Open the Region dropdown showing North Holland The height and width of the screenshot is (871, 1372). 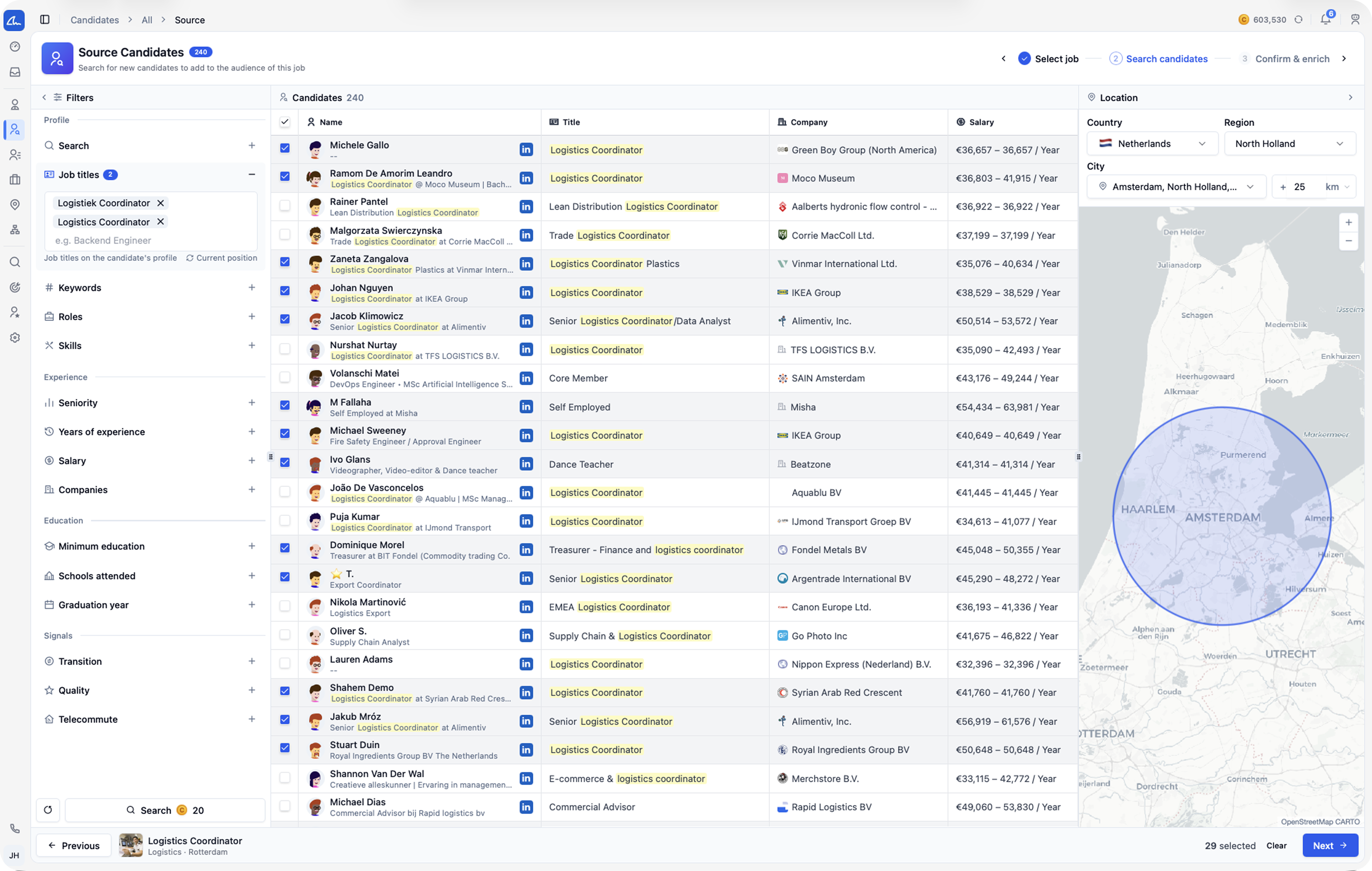point(1289,144)
